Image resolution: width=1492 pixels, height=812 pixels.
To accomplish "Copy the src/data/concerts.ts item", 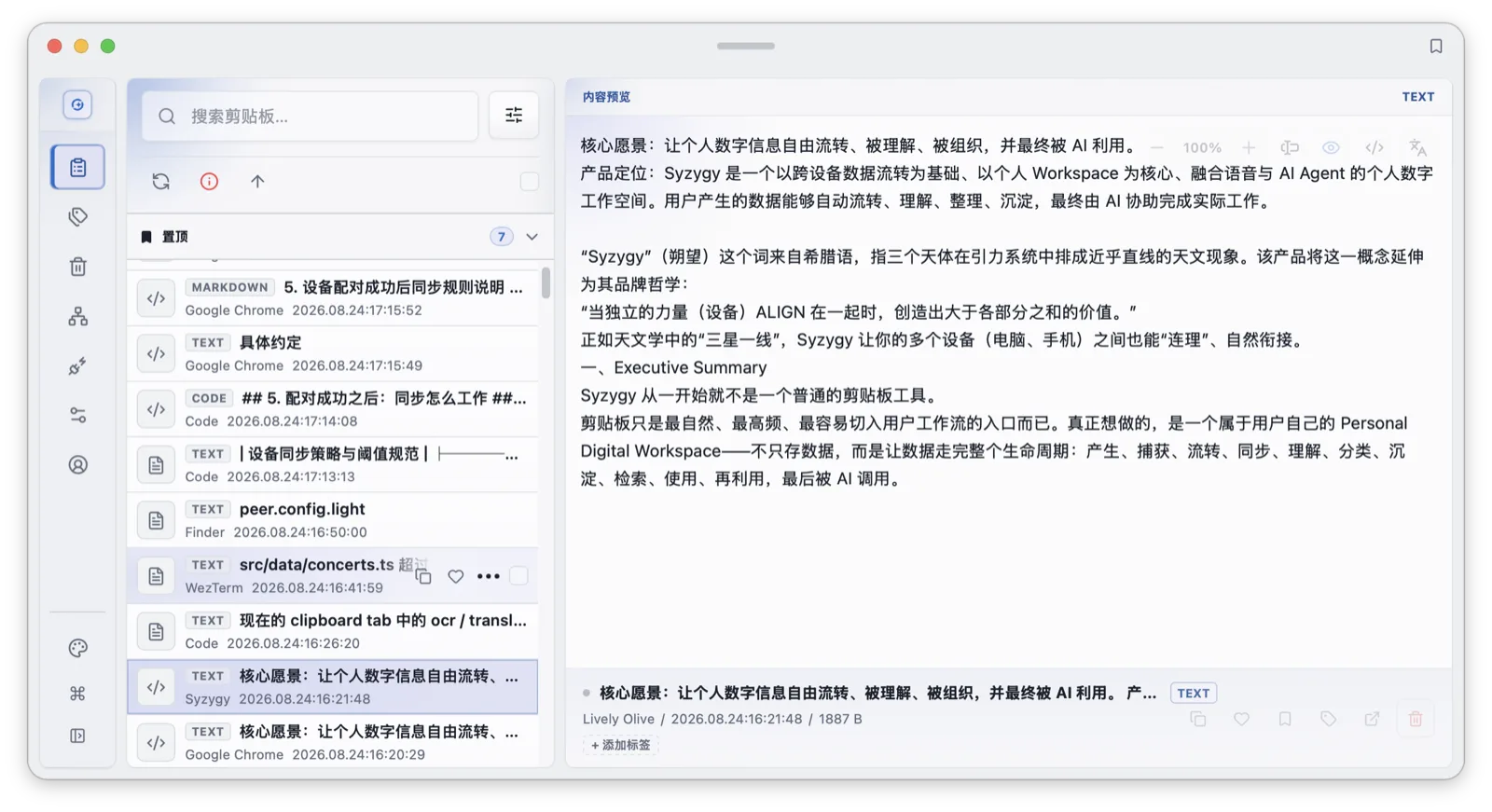I will coord(423,577).
